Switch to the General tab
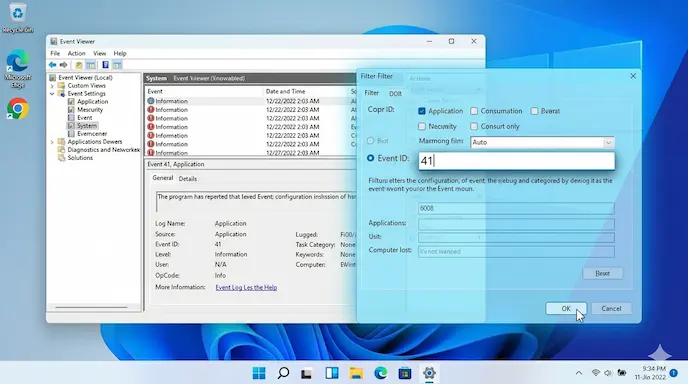688x384 pixels. point(163,178)
